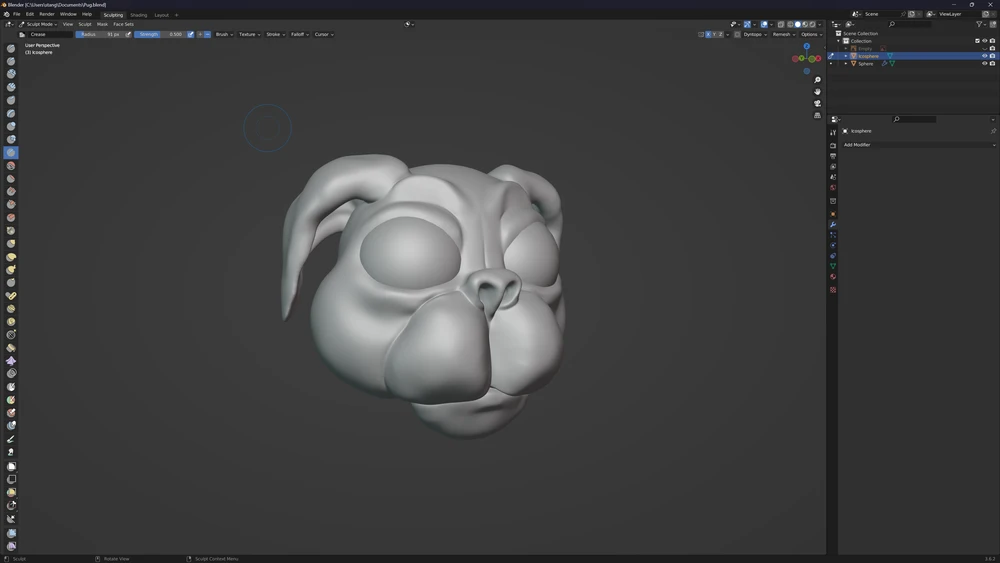
Task: Open the Falloff dropdown panel
Action: (299, 34)
